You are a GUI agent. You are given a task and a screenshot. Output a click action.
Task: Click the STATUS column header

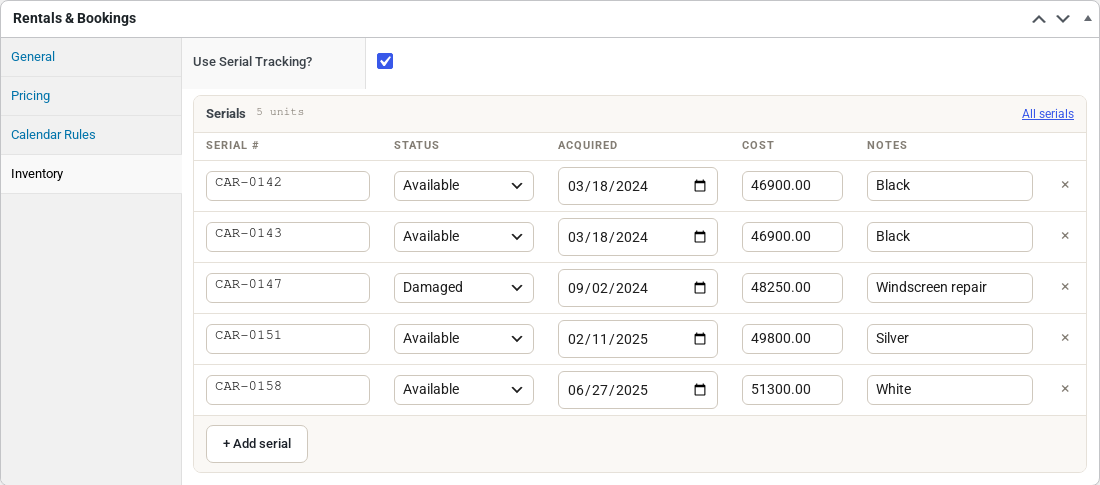416,145
